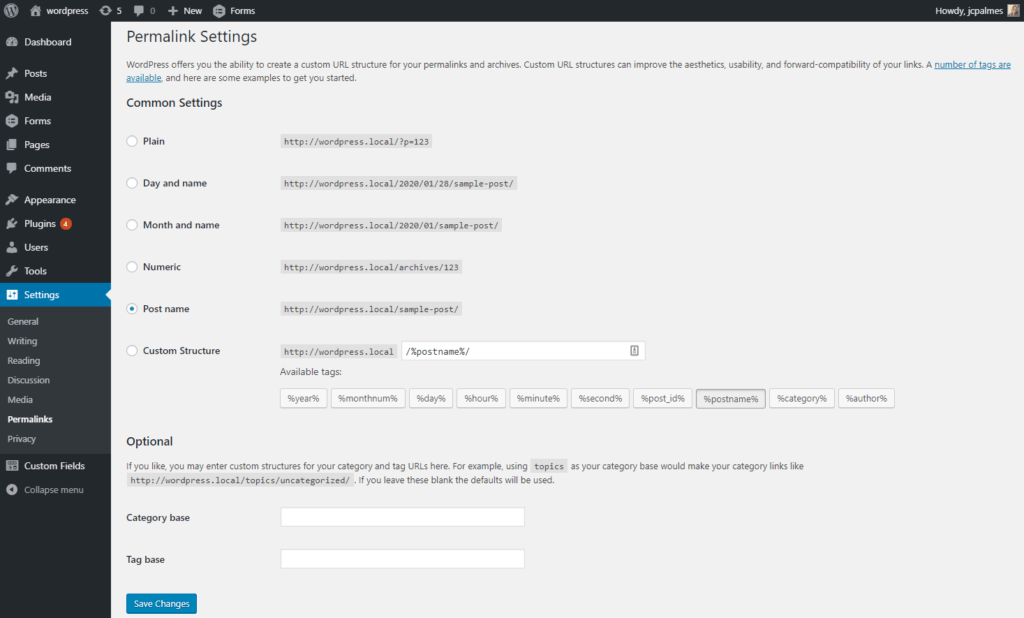Click the Users person icon in sidebar
This screenshot has width=1024, height=618.
[12, 247]
